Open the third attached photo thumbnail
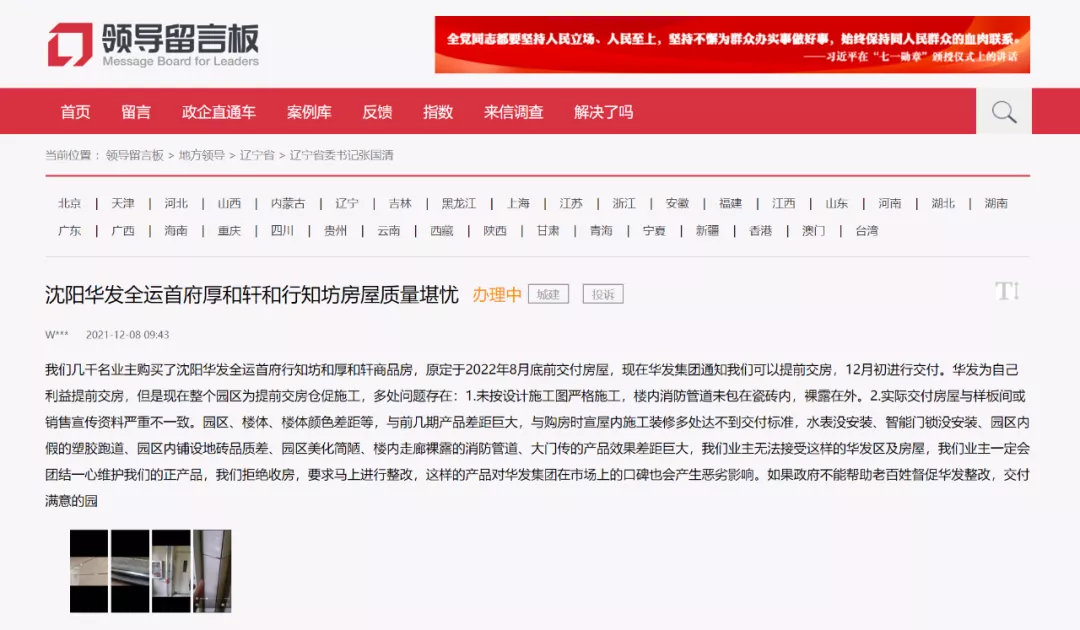This screenshot has width=1080, height=630. (x=171, y=571)
